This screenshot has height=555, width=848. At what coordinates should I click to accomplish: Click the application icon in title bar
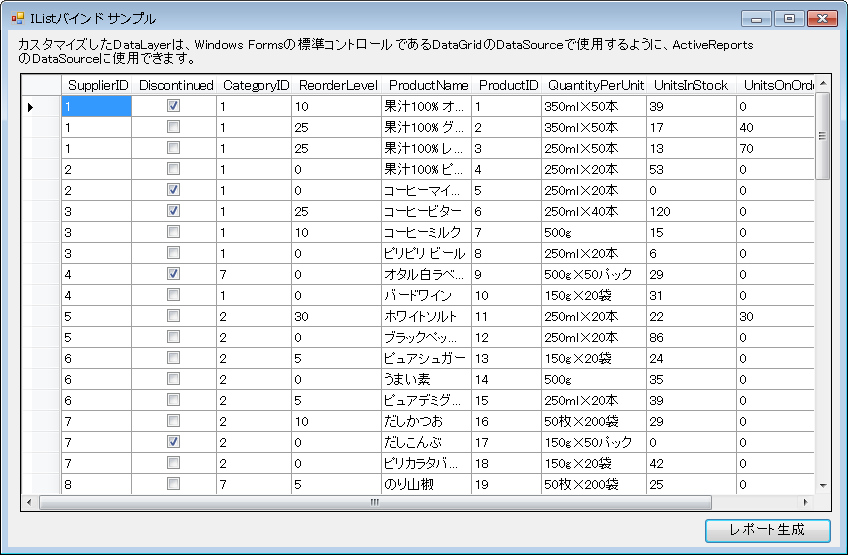[18, 18]
